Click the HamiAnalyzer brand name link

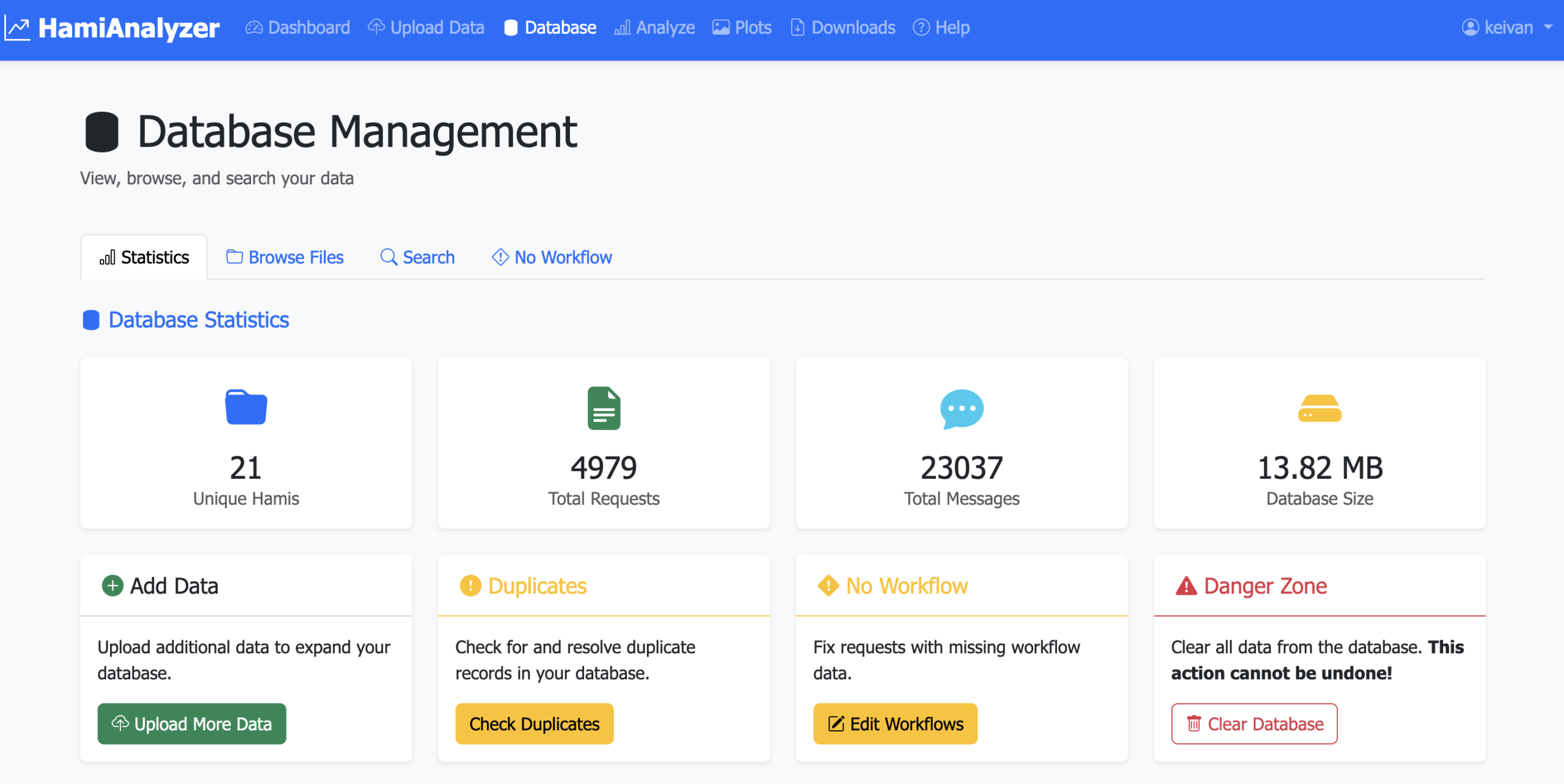click(129, 28)
